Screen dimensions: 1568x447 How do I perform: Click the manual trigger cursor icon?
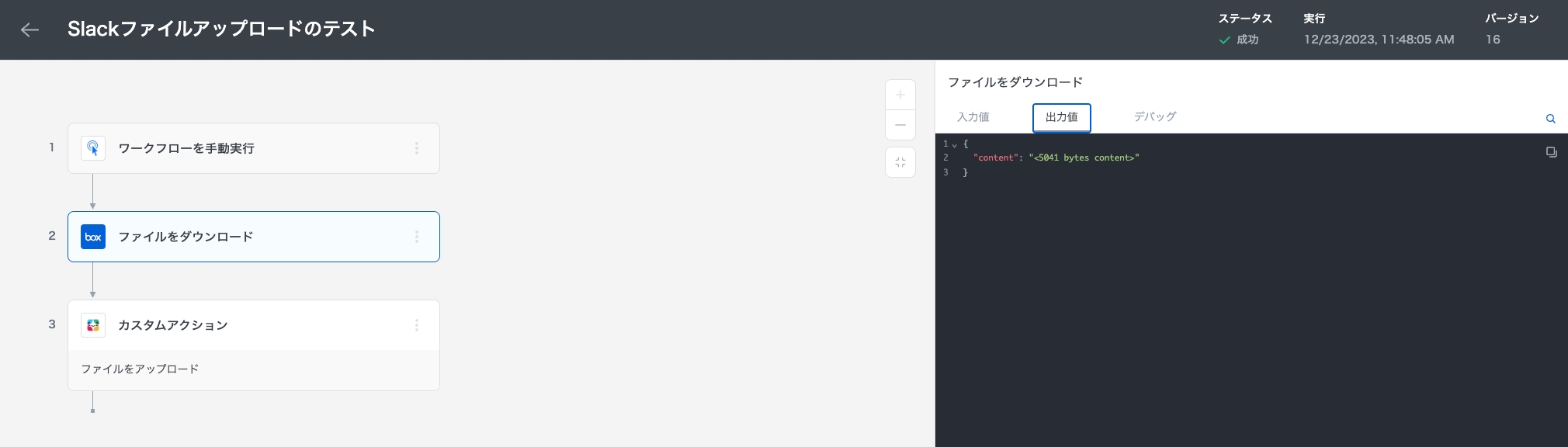[93, 148]
